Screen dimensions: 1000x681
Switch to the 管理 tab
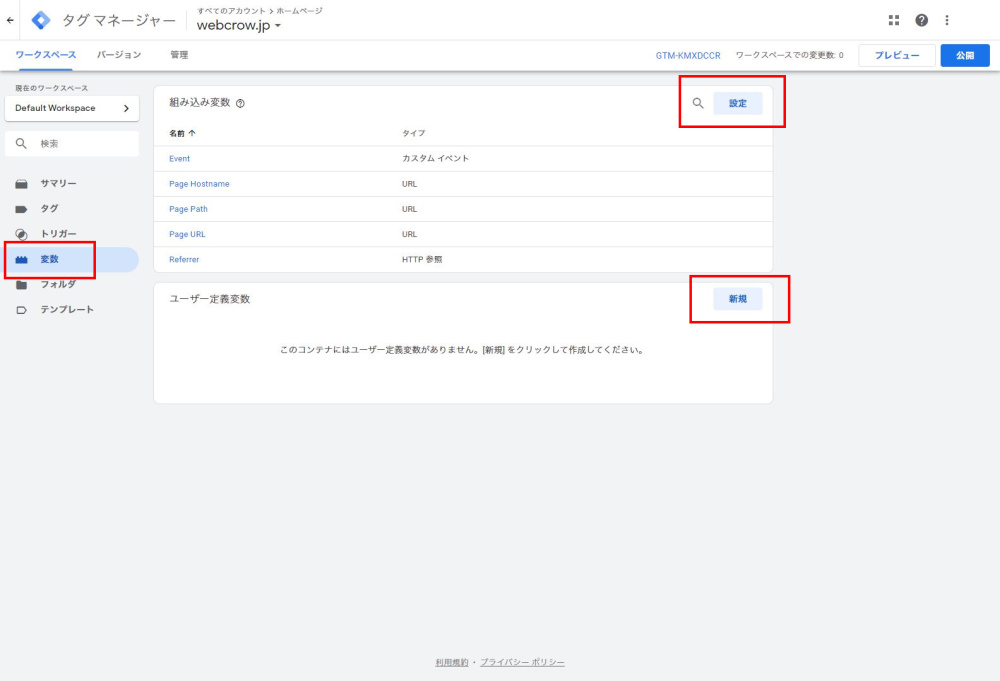179,55
